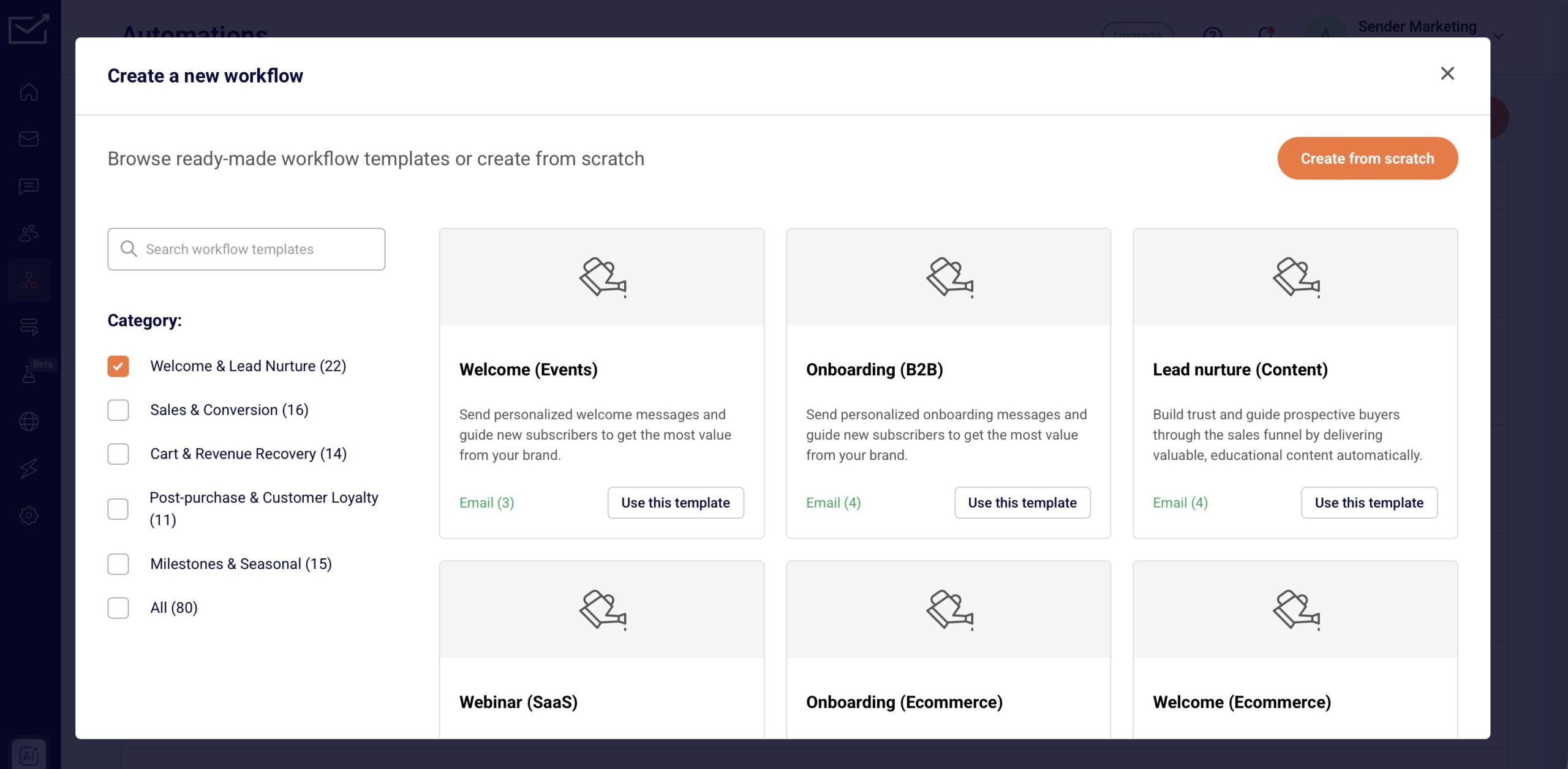
Task: Open Automations workflow icon in sidebar
Action: tap(29, 280)
